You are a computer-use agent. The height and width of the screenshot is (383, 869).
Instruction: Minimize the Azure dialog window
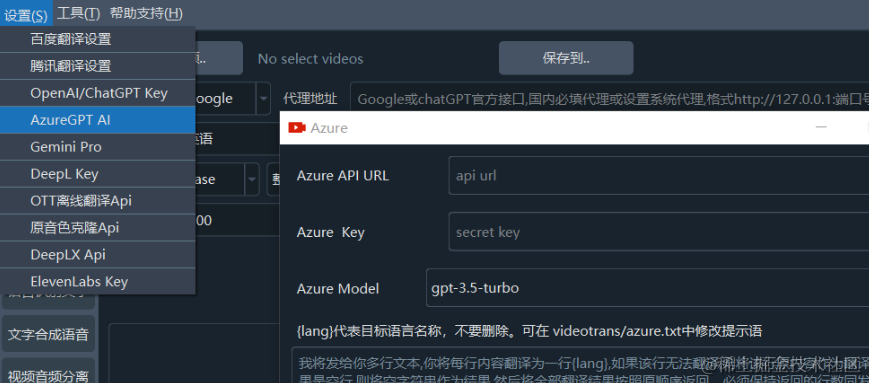(x=821, y=127)
